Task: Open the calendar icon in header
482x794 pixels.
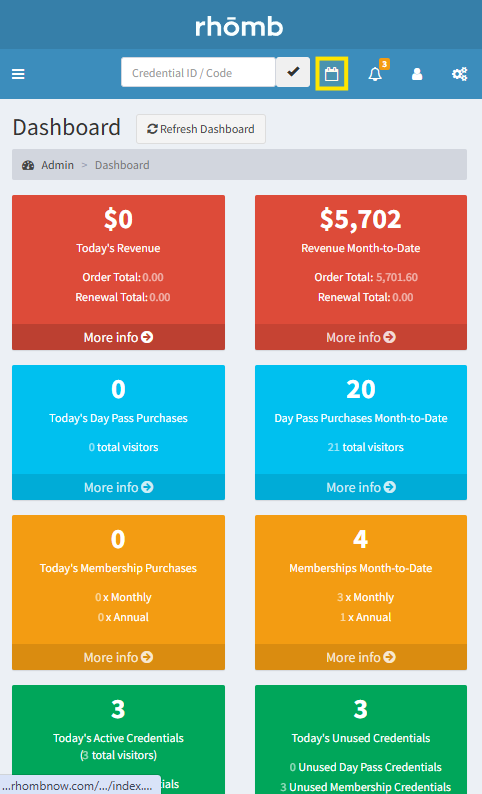Action: 332,74
